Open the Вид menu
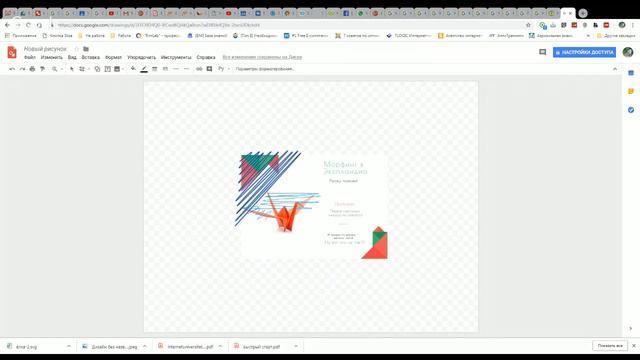This screenshot has width=640, height=360. coord(72,58)
